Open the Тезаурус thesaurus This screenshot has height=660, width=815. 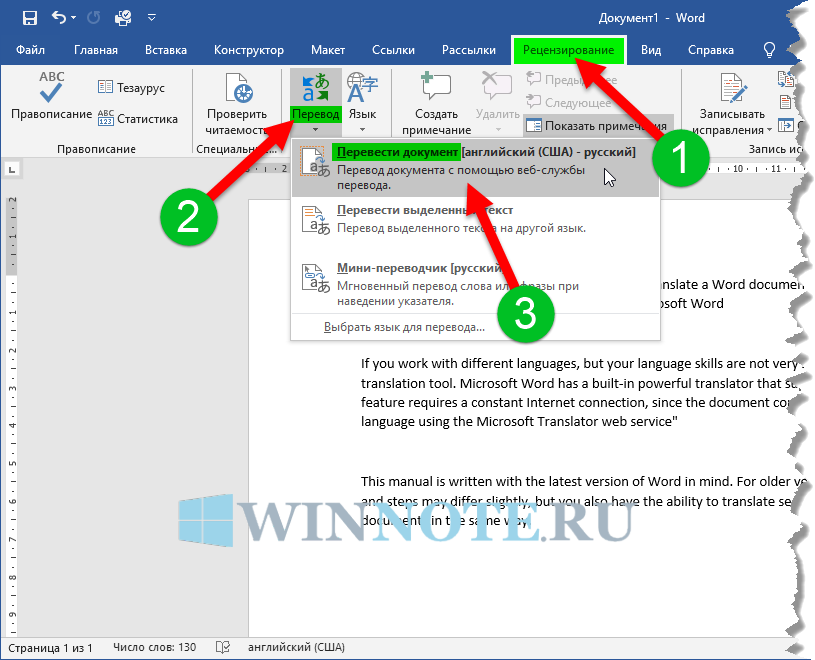131,88
